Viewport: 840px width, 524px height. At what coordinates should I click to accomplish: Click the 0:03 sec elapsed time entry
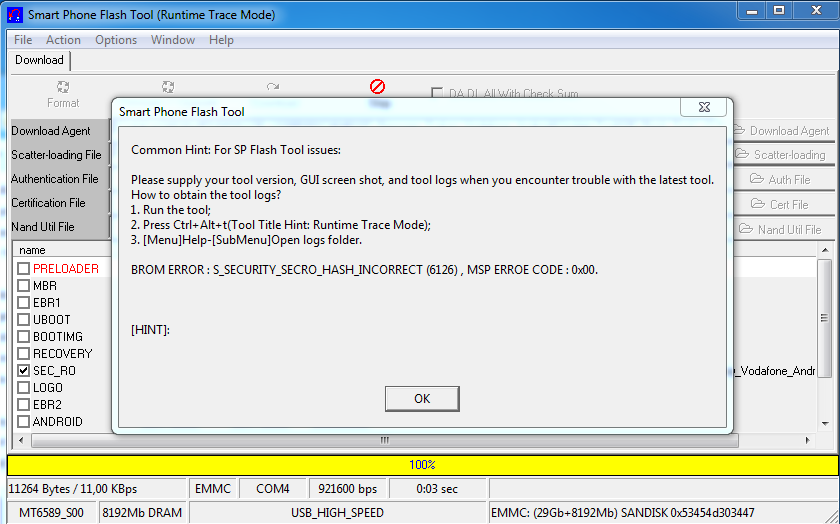(437, 489)
